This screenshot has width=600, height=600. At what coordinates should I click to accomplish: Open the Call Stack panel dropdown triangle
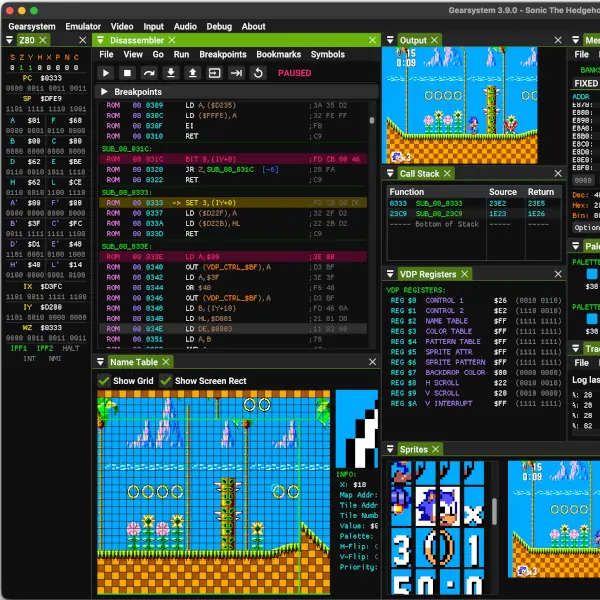click(390, 174)
